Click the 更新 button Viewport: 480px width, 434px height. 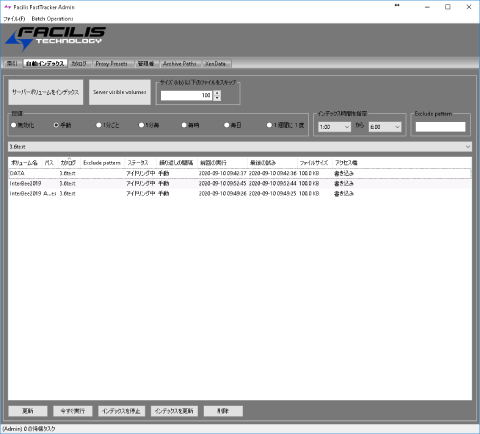pyautogui.click(x=28, y=411)
